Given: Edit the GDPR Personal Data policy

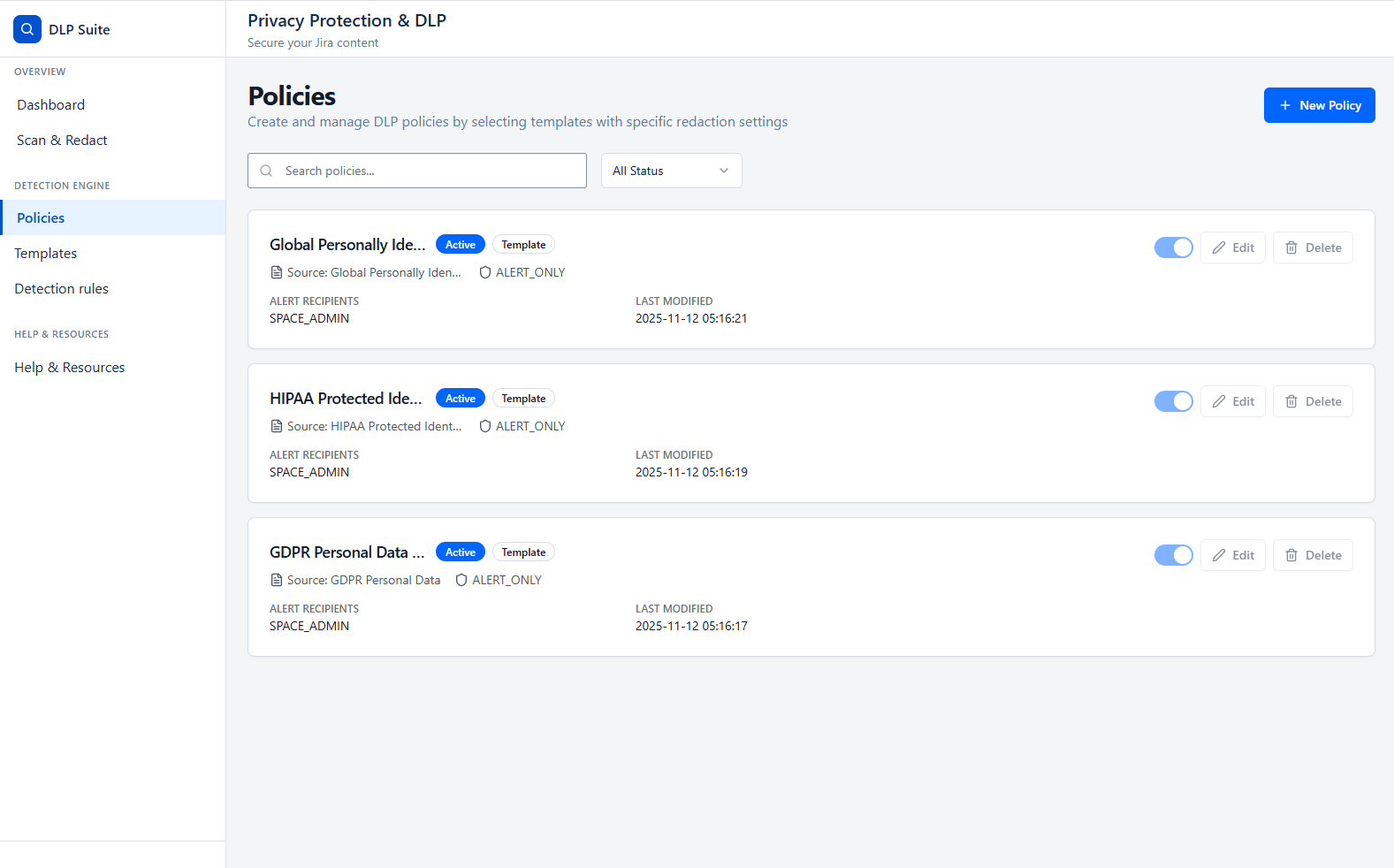Looking at the screenshot, I should [x=1233, y=555].
